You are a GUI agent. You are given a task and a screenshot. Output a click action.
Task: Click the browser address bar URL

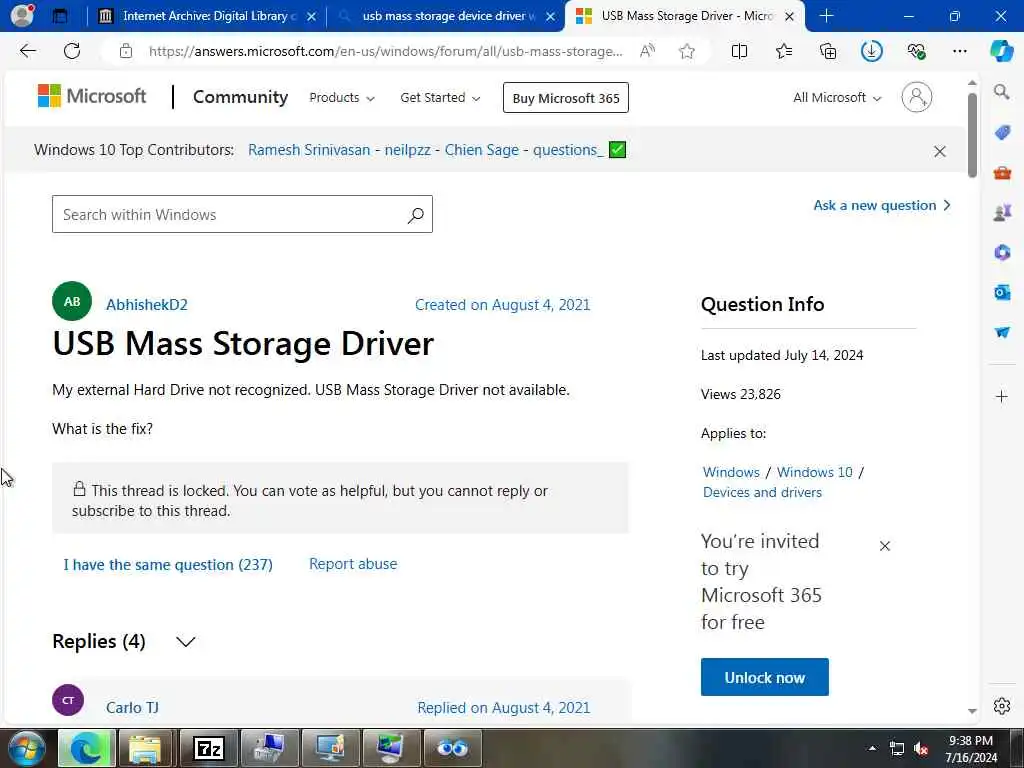tap(385, 51)
